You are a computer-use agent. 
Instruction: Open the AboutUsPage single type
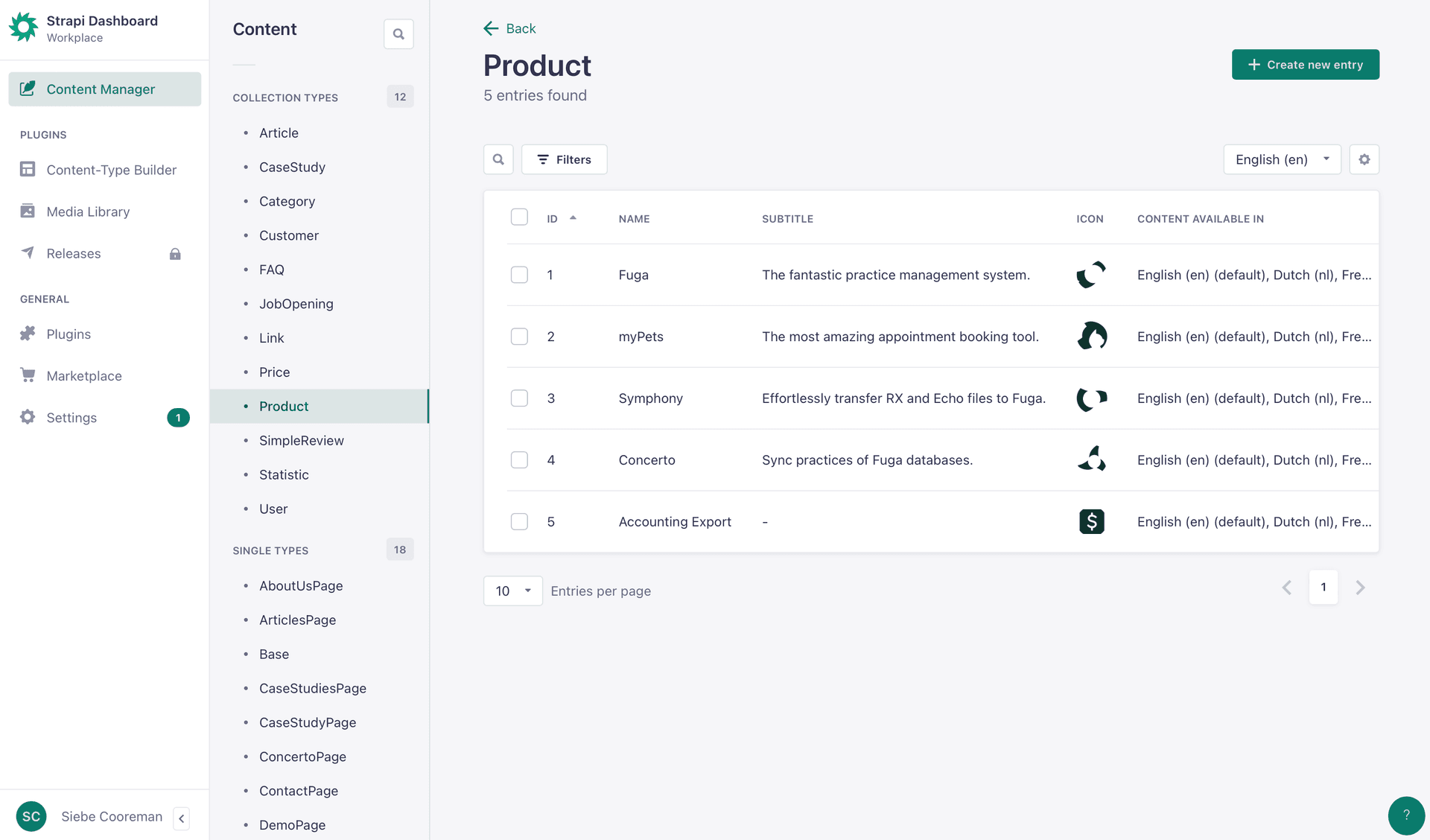pos(301,586)
